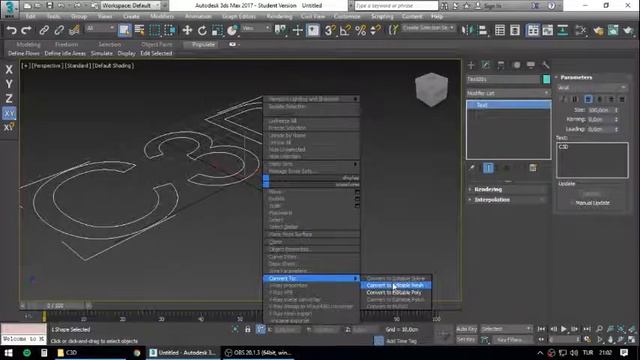
Task: Open the Windows Start button
Action: [8, 353]
